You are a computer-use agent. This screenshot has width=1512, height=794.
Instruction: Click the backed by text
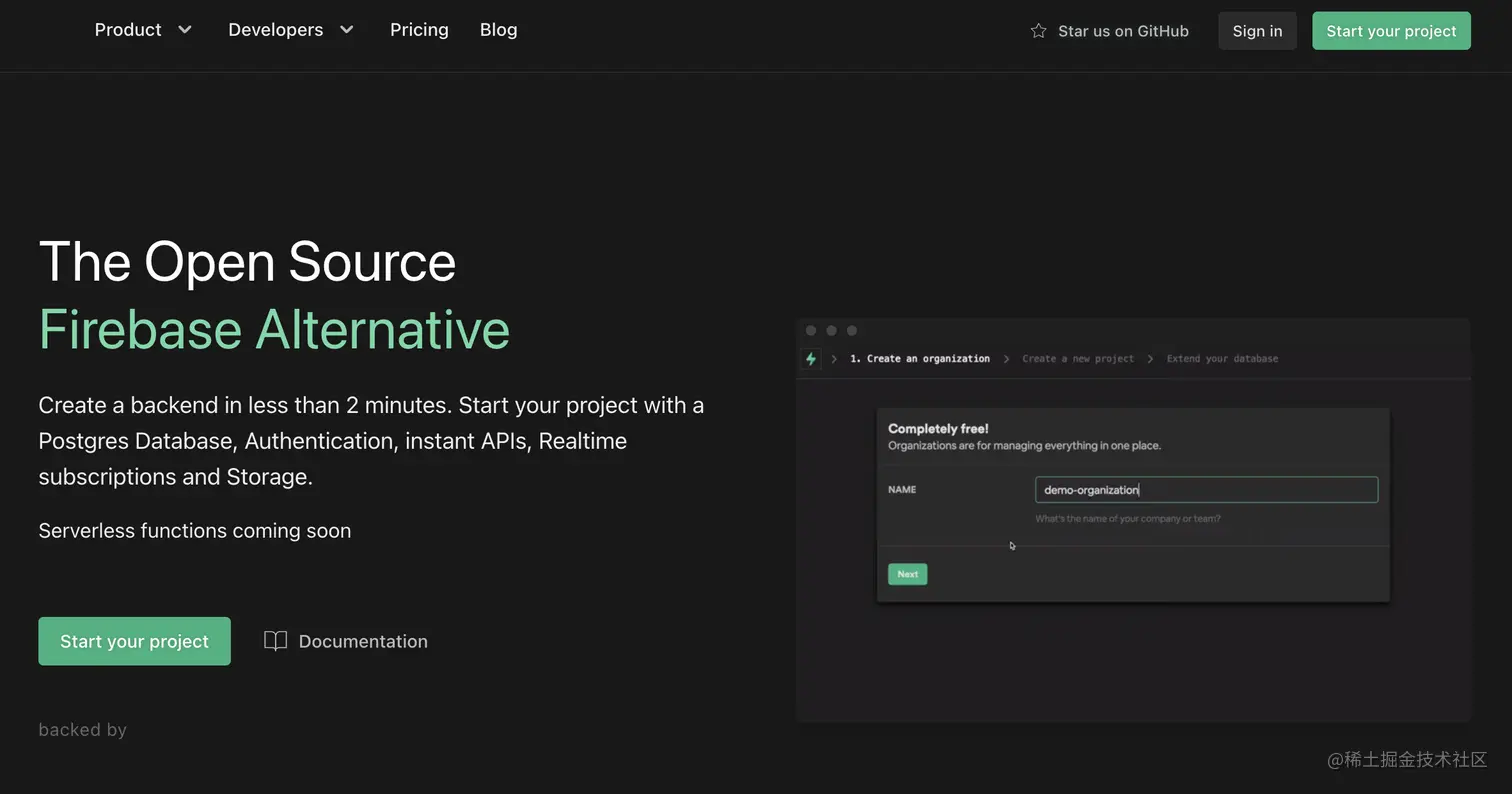[x=82, y=730]
